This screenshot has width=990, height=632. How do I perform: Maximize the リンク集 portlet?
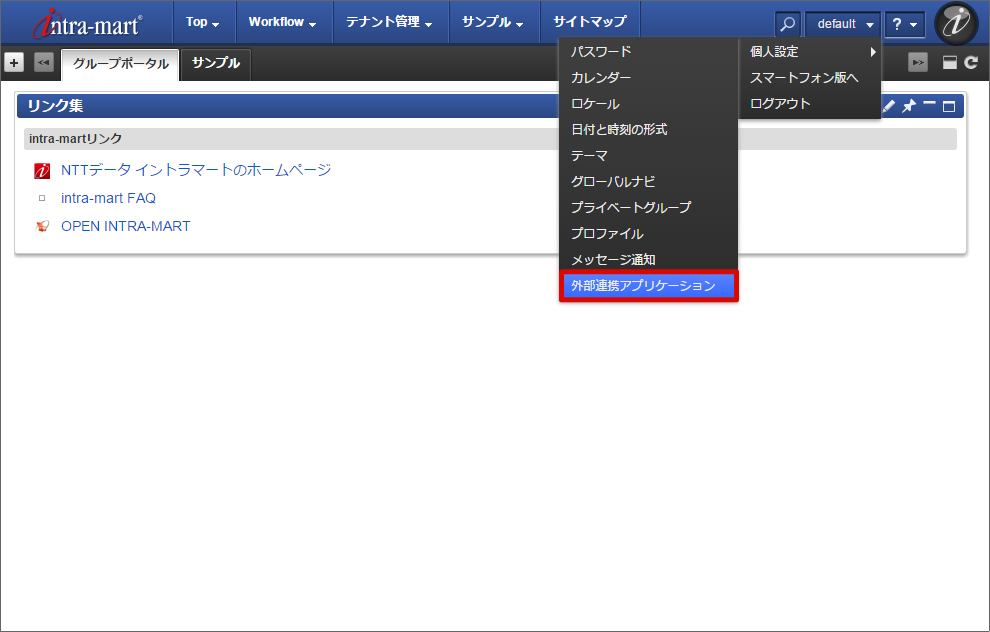point(949,106)
